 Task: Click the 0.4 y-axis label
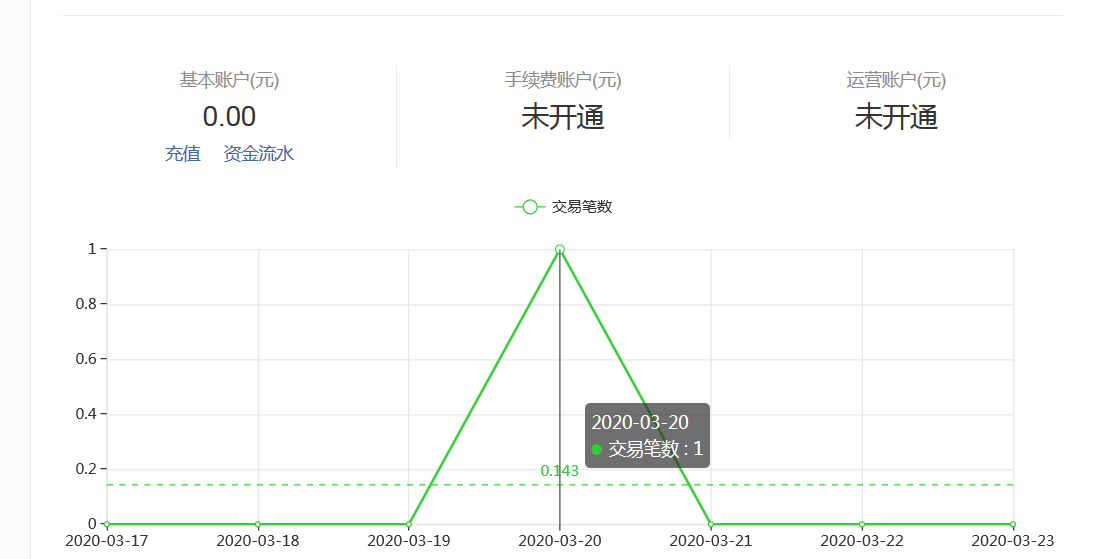(x=87, y=414)
